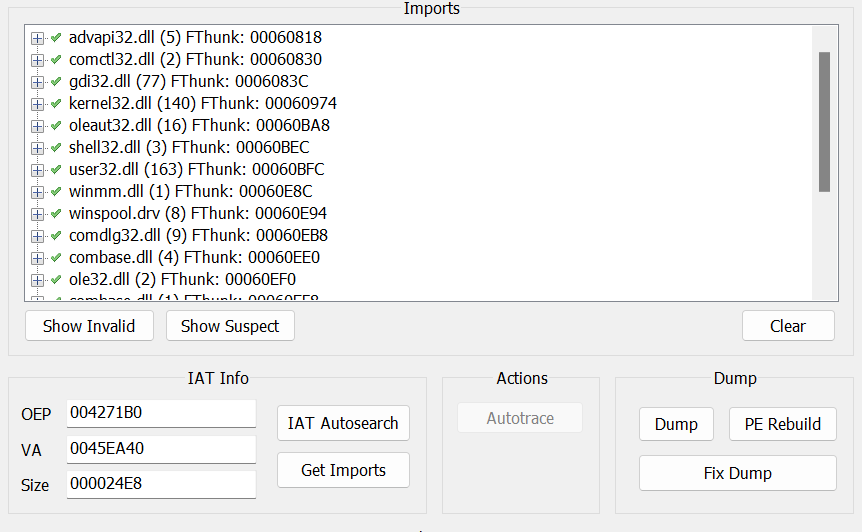Click the Show Invalid button
862x532 pixels.
89,326
